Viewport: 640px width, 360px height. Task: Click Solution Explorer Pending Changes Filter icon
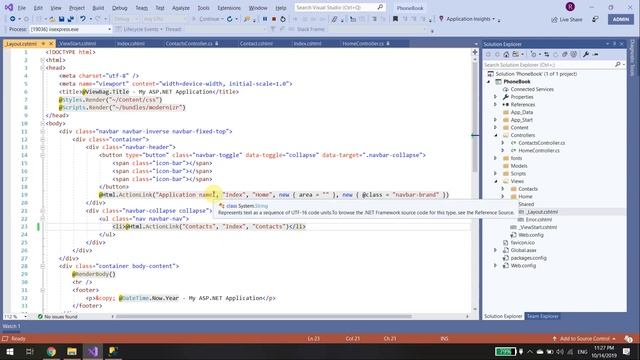[x=533, y=54]
